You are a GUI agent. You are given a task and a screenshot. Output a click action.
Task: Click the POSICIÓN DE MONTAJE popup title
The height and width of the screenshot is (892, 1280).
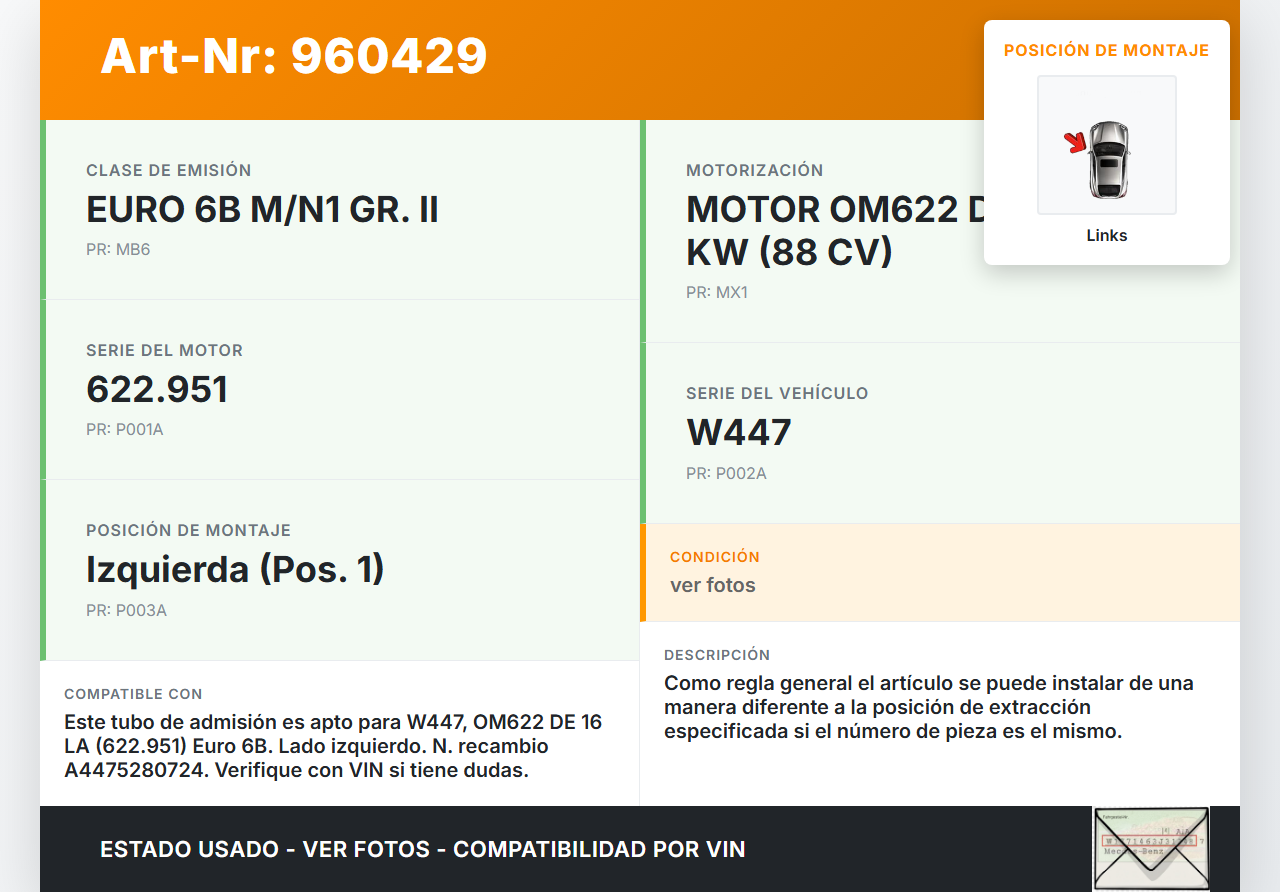(x=1107, y=50)
